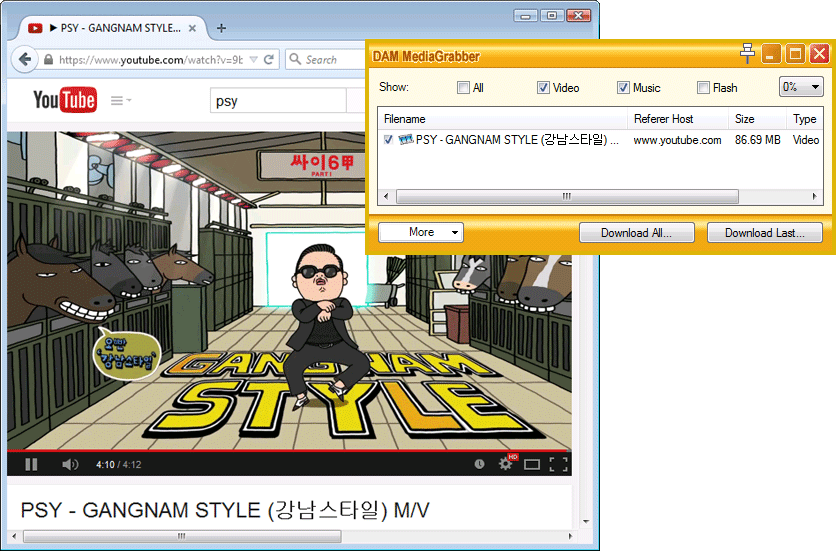Viewport: 836px width, 551px height.
Task: Uncheck the Video filter checkbox
Action: point(543,87)
